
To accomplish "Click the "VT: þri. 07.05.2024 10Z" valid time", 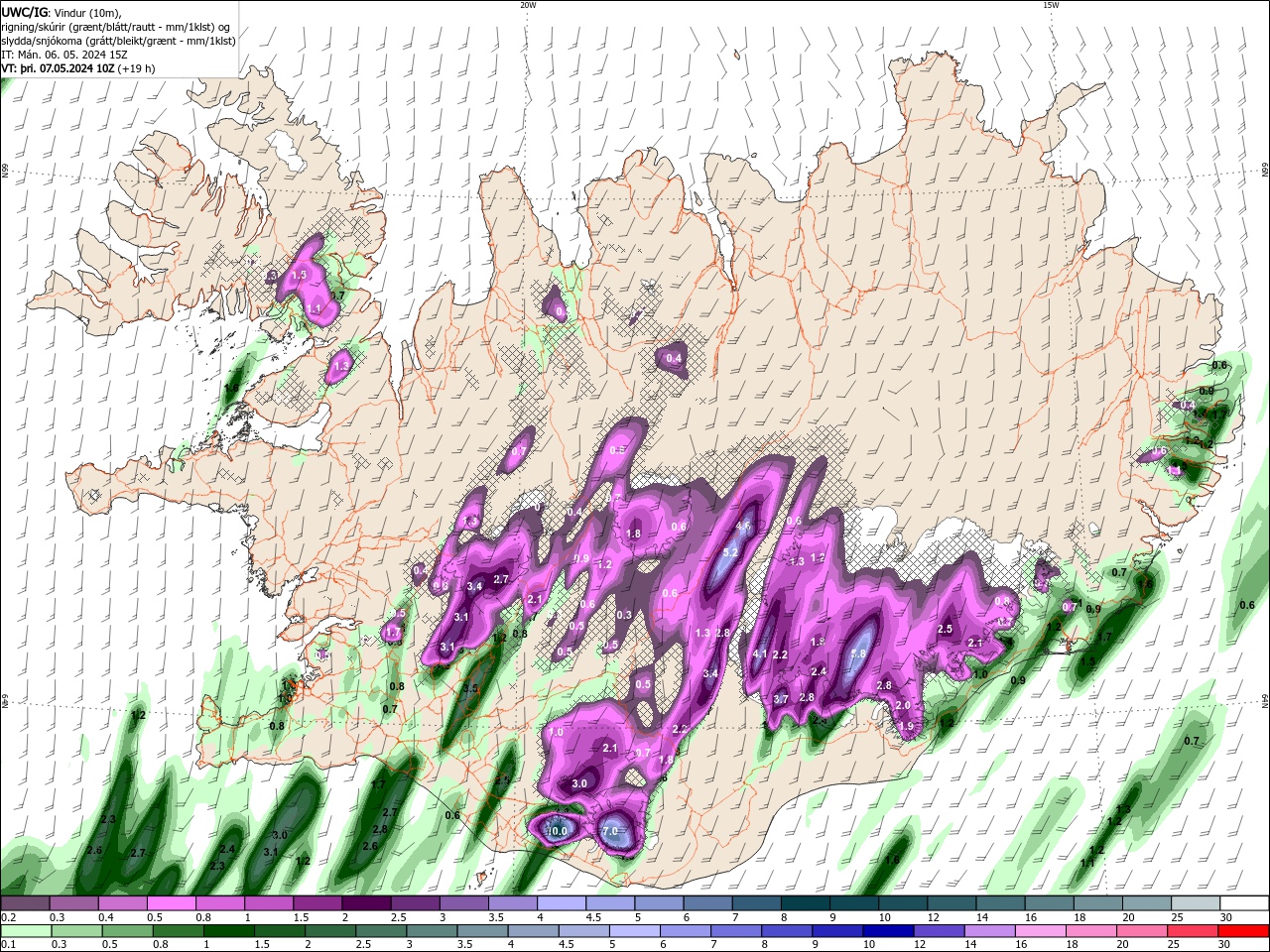I will coord(59,68).
